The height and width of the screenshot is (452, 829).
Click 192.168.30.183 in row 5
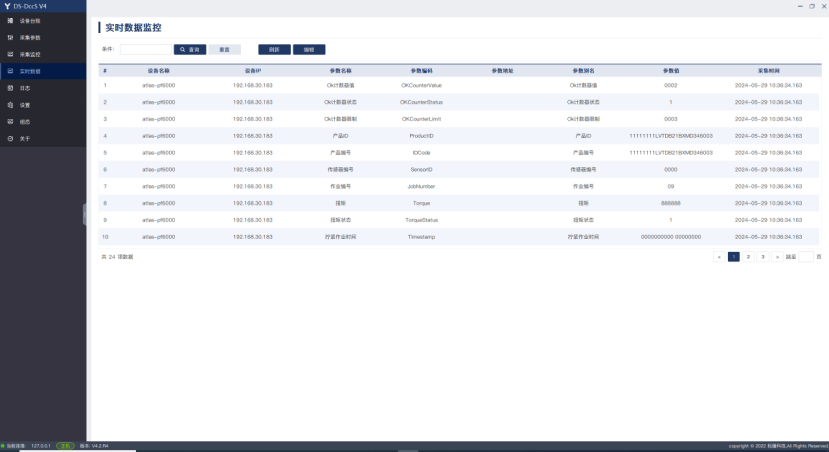coord(253,153)
